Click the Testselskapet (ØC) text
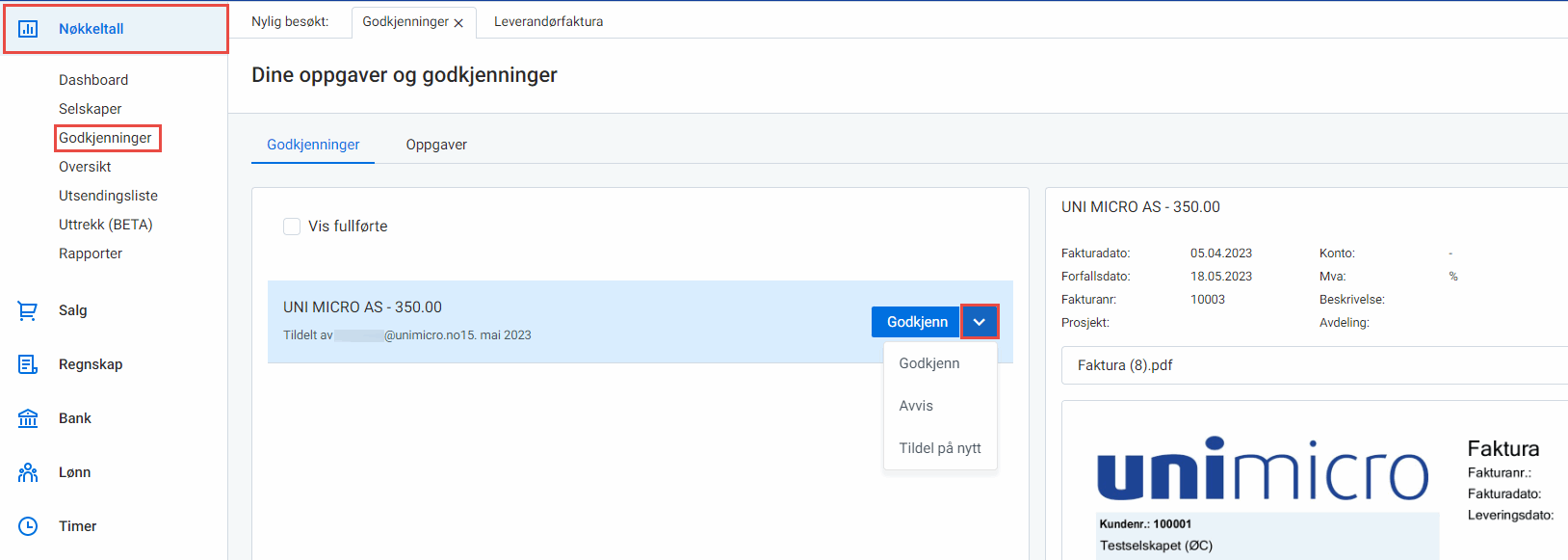 (x=1156, y=546)
